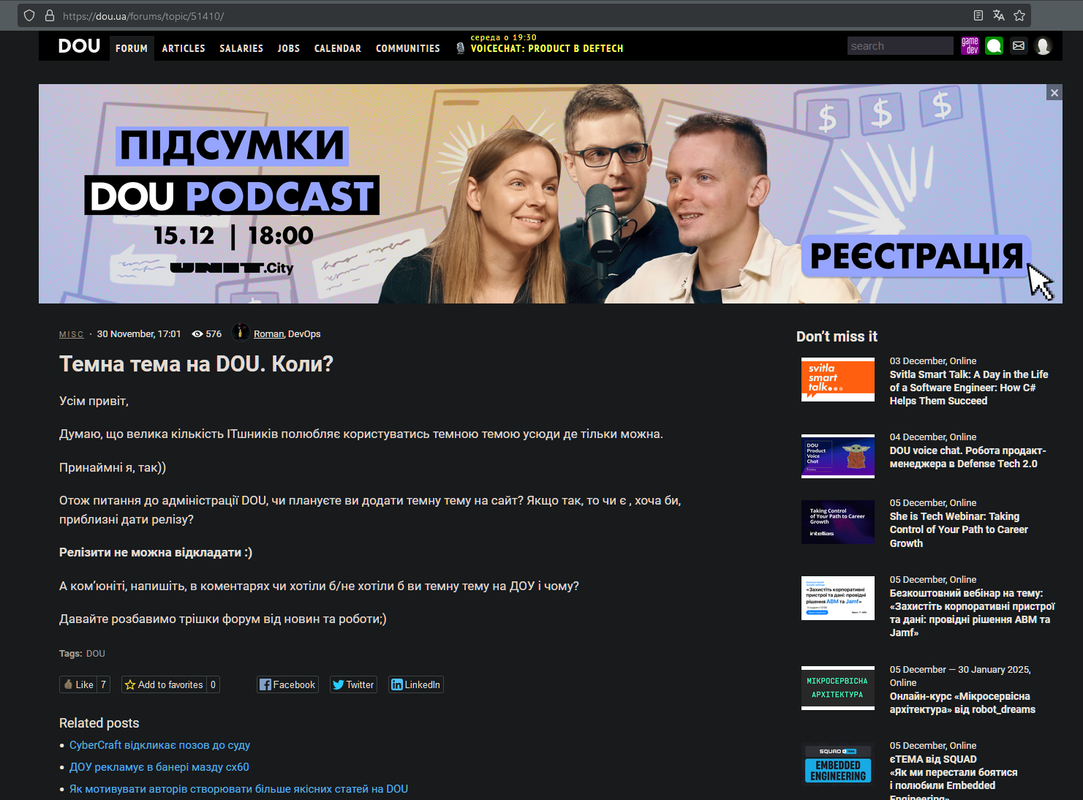Screen dimensions: 1083x800
Task: Click the DOU logo
Action: click(x=79, y=46)
